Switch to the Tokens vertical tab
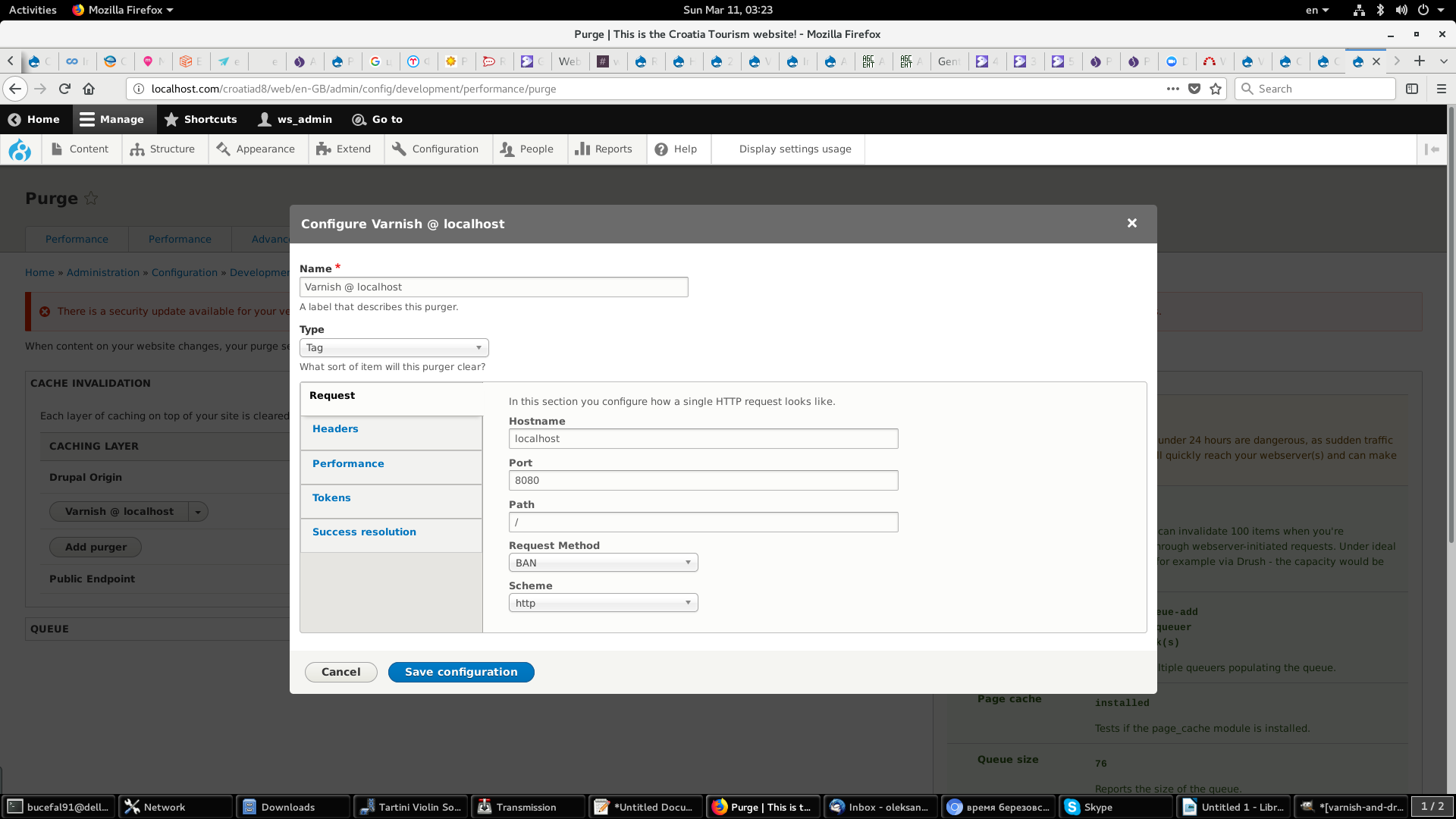 (x=391, y=501)
